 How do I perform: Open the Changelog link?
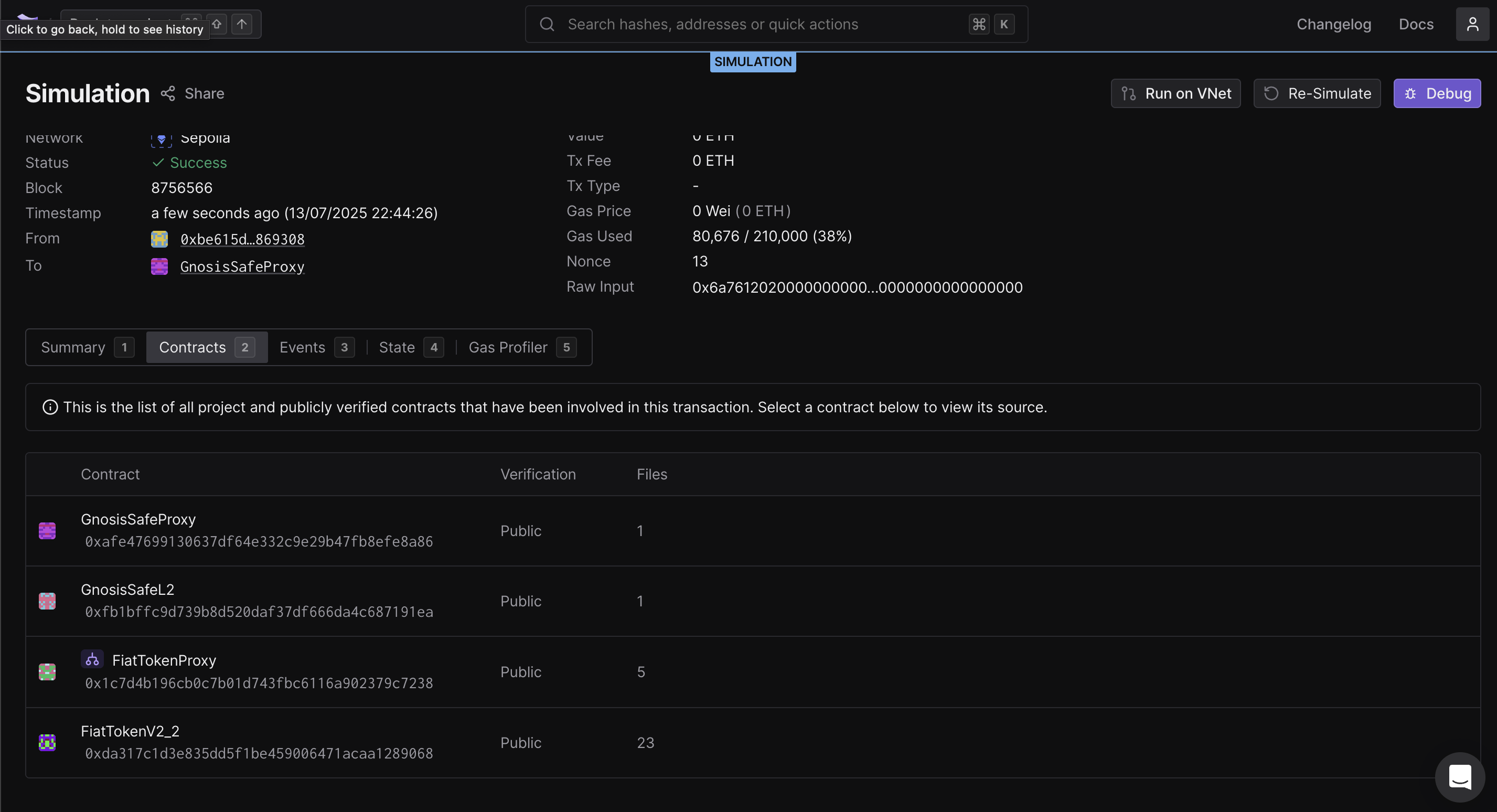(x=1334, y=25)
